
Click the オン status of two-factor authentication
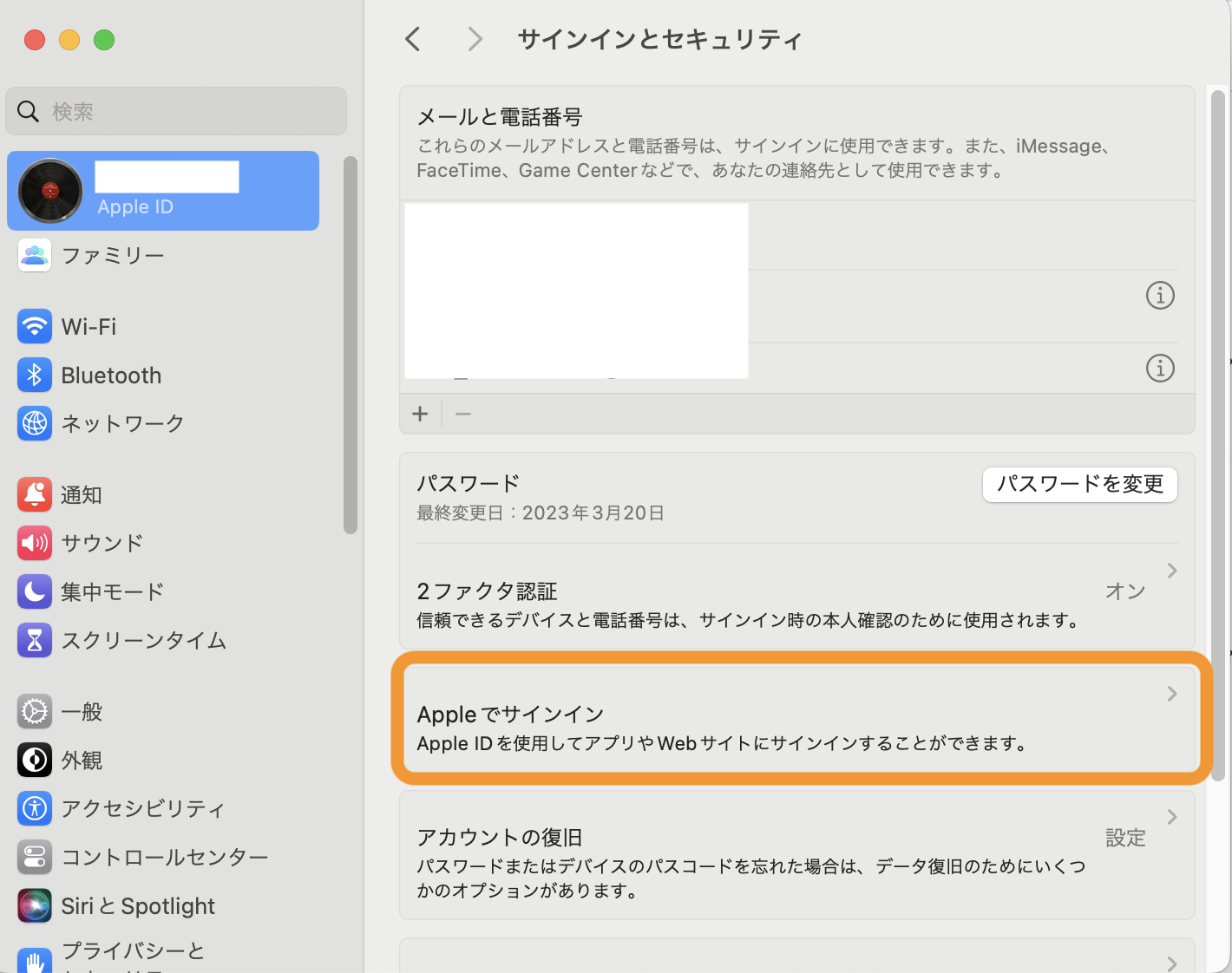(x=1125, y=591)
